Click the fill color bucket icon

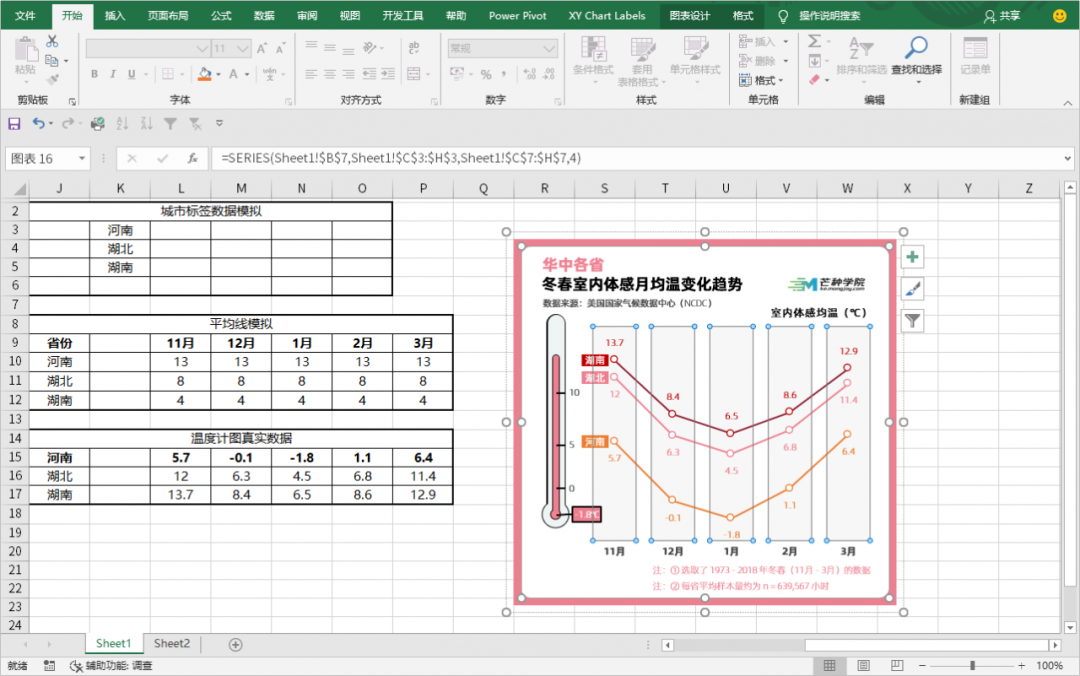pos(204,74)
